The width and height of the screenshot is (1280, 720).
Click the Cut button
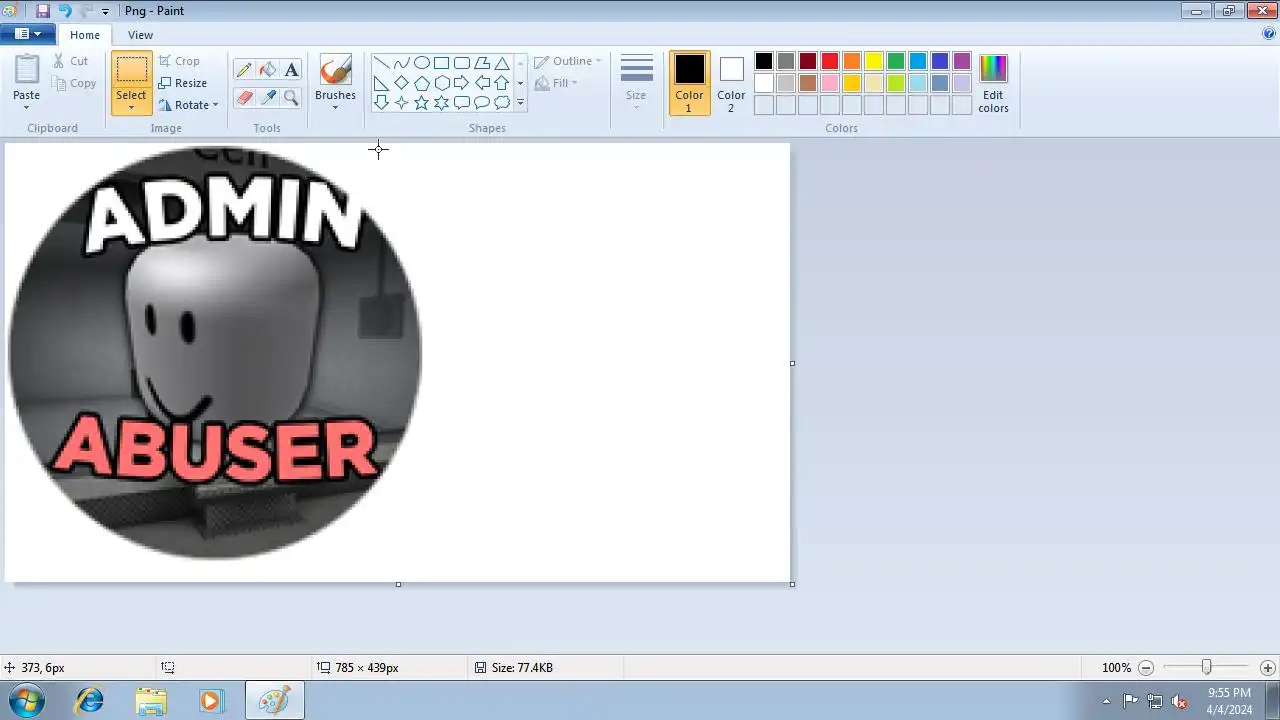click(x=71, y=61)
